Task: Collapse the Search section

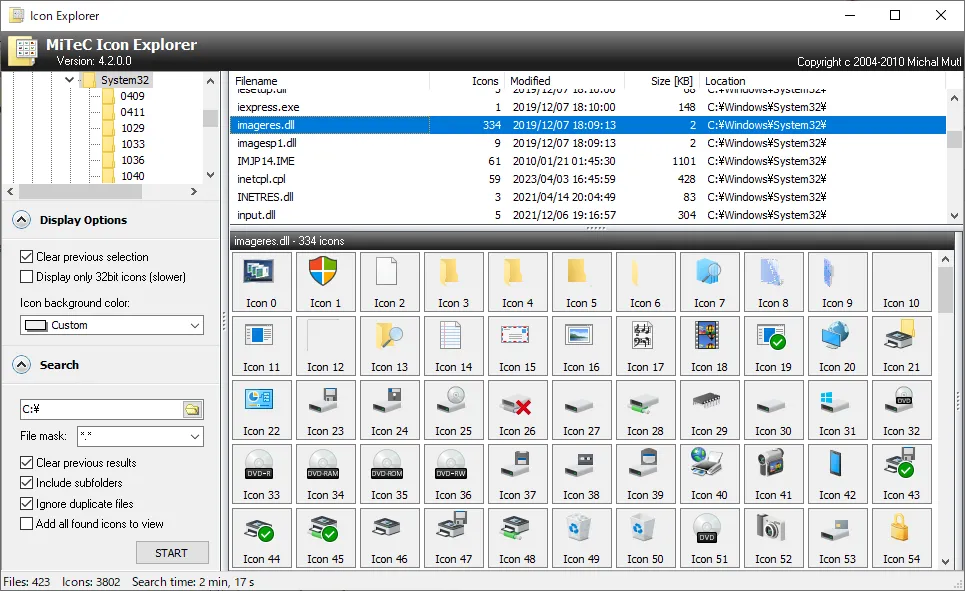Action: pos(22,365)
